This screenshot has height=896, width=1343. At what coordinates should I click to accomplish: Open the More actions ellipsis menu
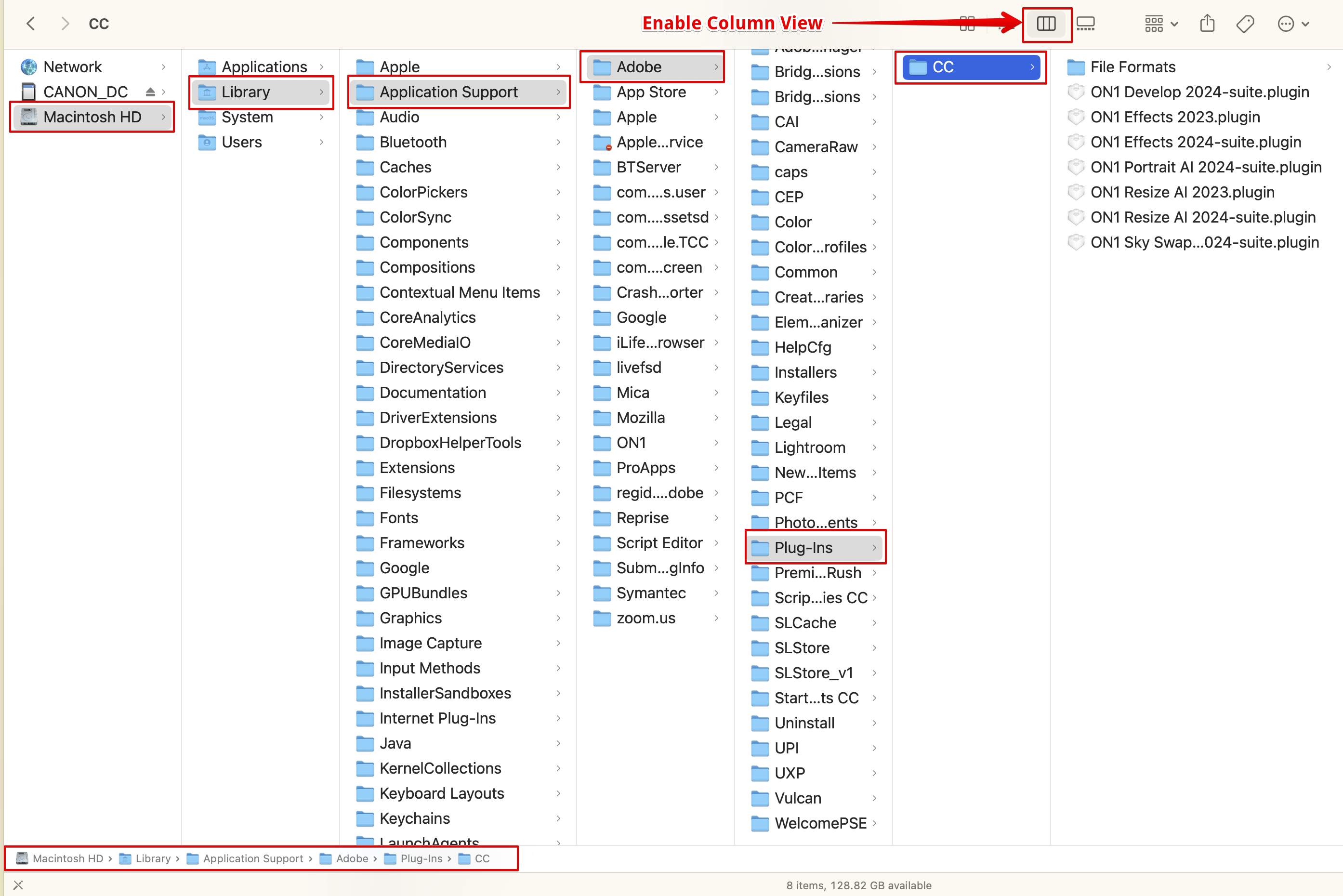coord(1293,24)
